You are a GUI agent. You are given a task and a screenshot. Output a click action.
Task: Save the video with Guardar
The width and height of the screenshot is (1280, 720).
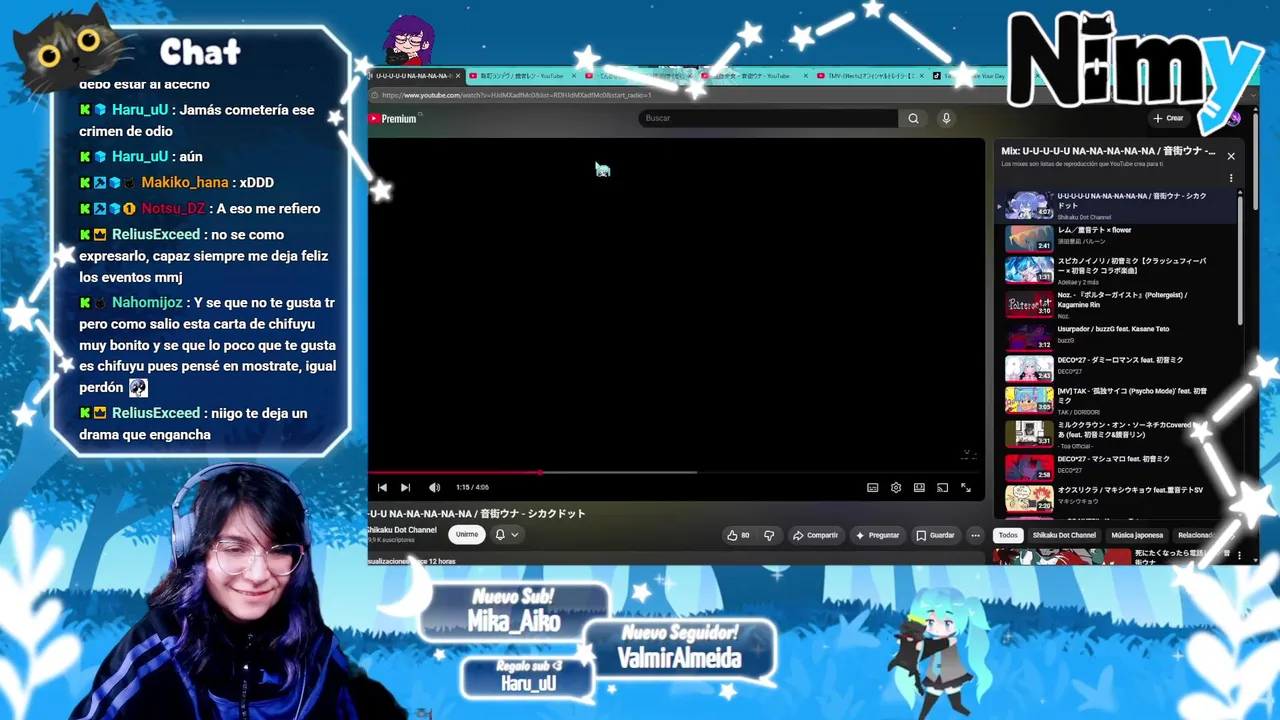tap(936, 535)
